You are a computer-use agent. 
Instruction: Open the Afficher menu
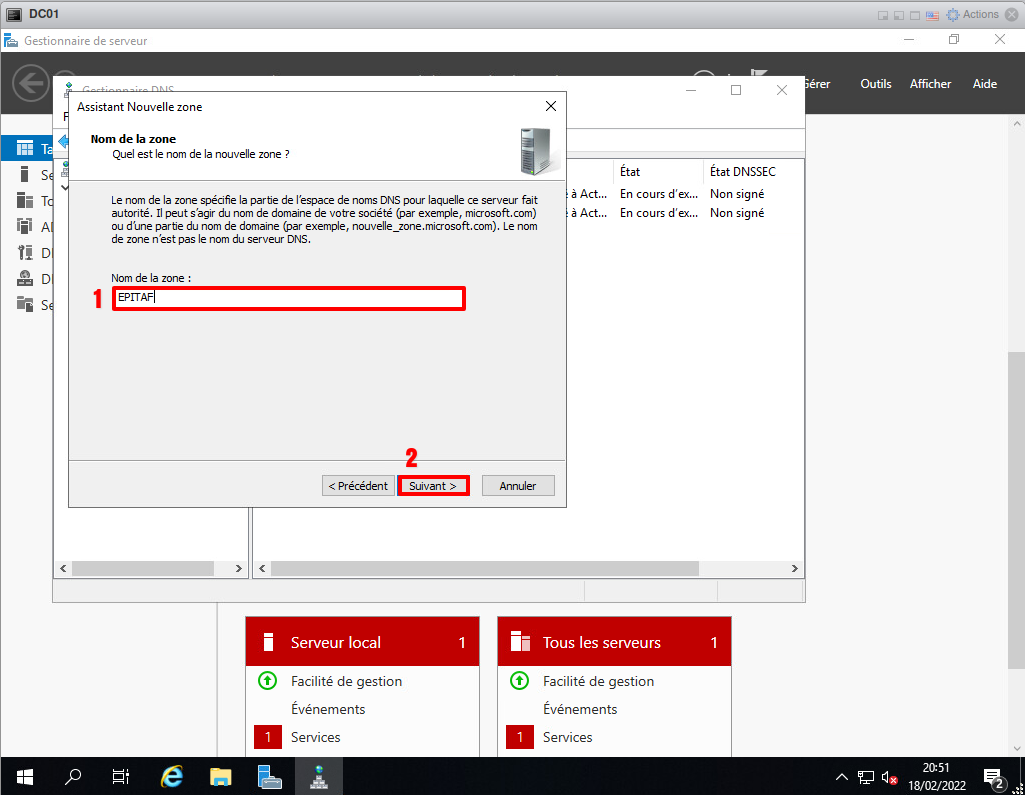point(930,84)
